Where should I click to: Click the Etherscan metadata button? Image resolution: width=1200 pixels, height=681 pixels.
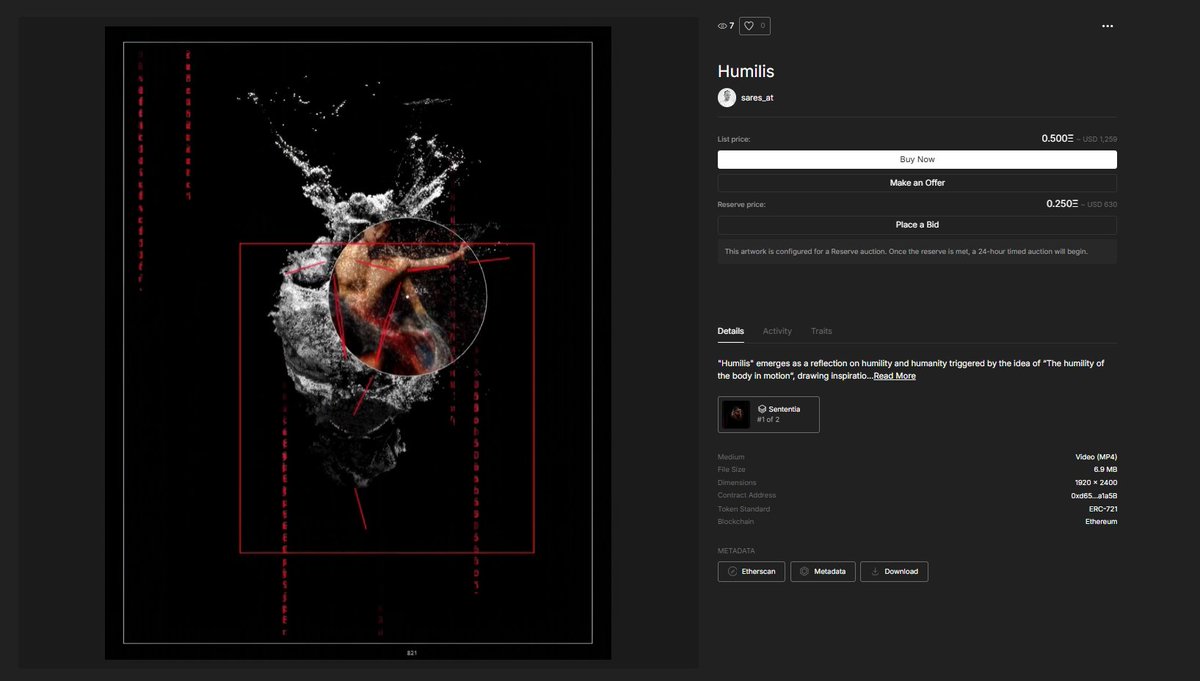pos(751,572)
